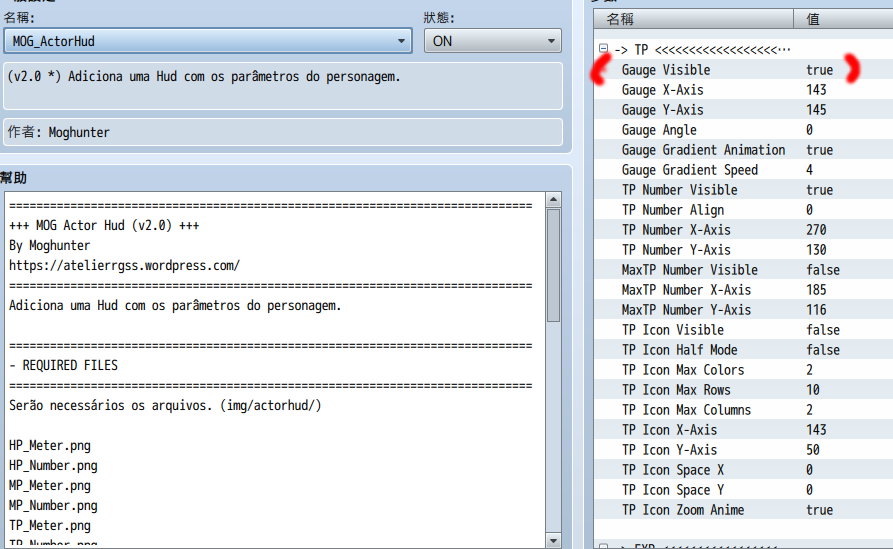The height and width of the screenshot is (549, 893).
Task: Collapse the TP parameter group
Action: point(603,49)
